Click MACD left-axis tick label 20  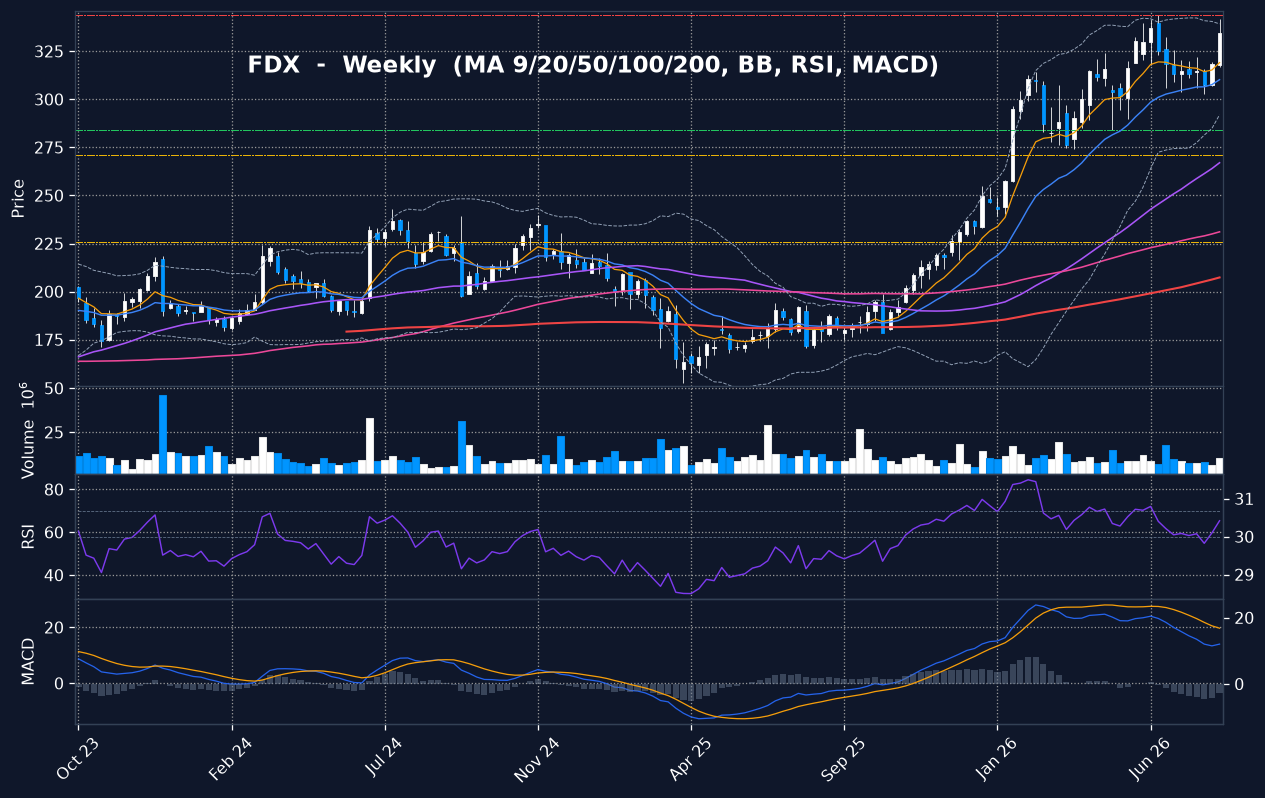[x=55, y=628]
